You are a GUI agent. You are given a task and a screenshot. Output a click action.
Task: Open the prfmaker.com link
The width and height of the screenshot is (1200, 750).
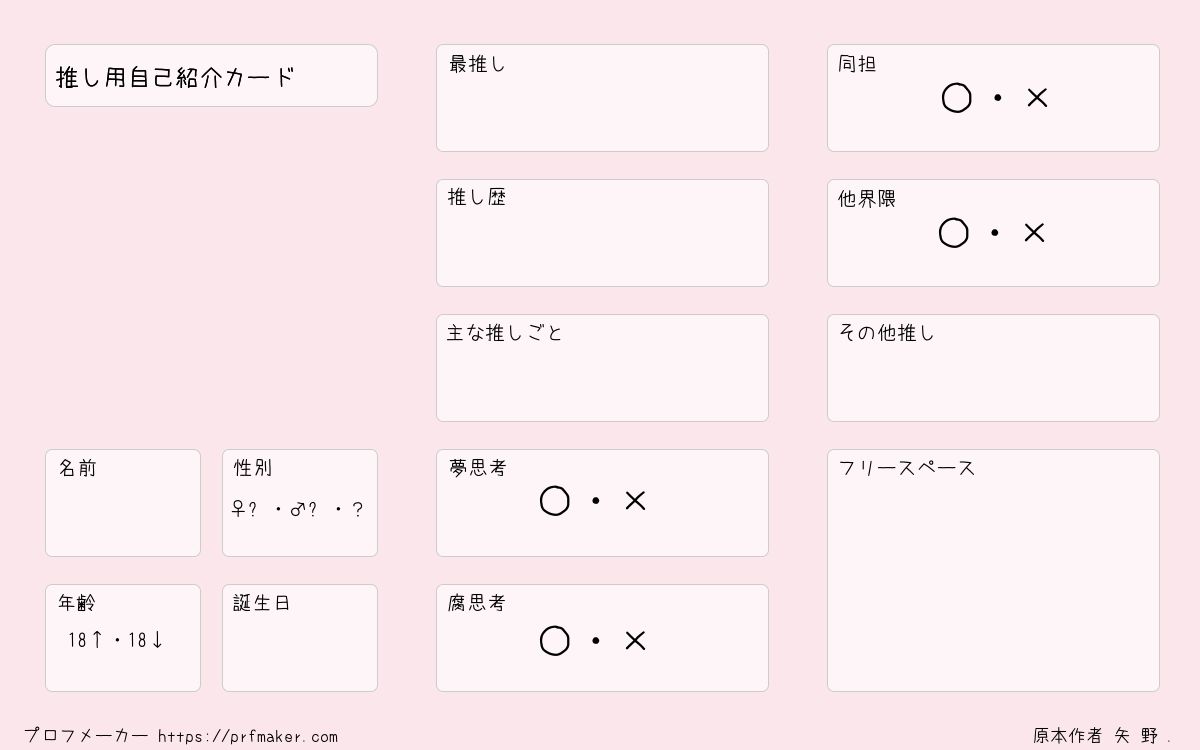point(248,737)
